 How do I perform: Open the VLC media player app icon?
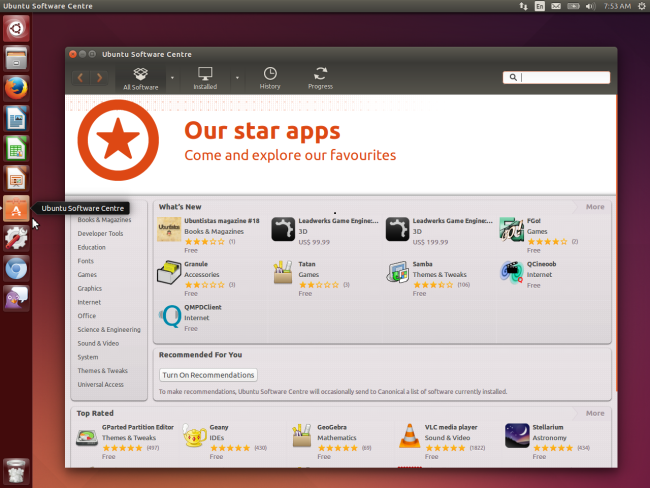click(x=409, y=436)
